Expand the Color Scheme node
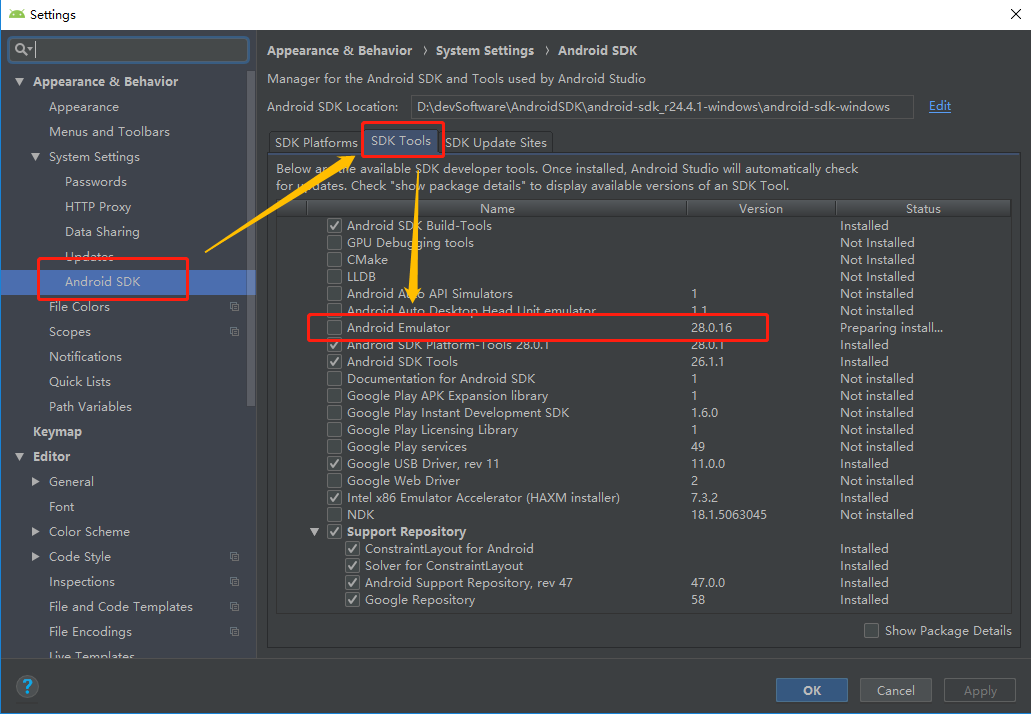 click(36, 531)
